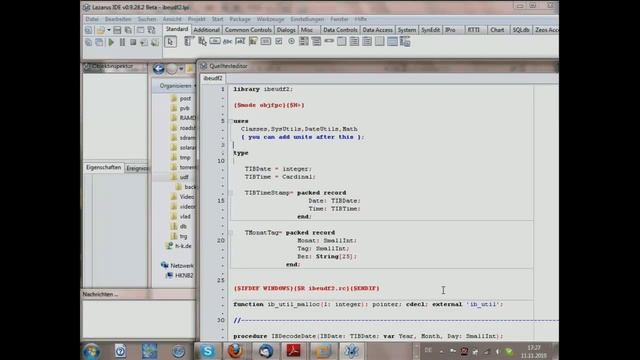640x360 pixels.
Task: Click the Pause debugging icon
Action: pos(122,42)
